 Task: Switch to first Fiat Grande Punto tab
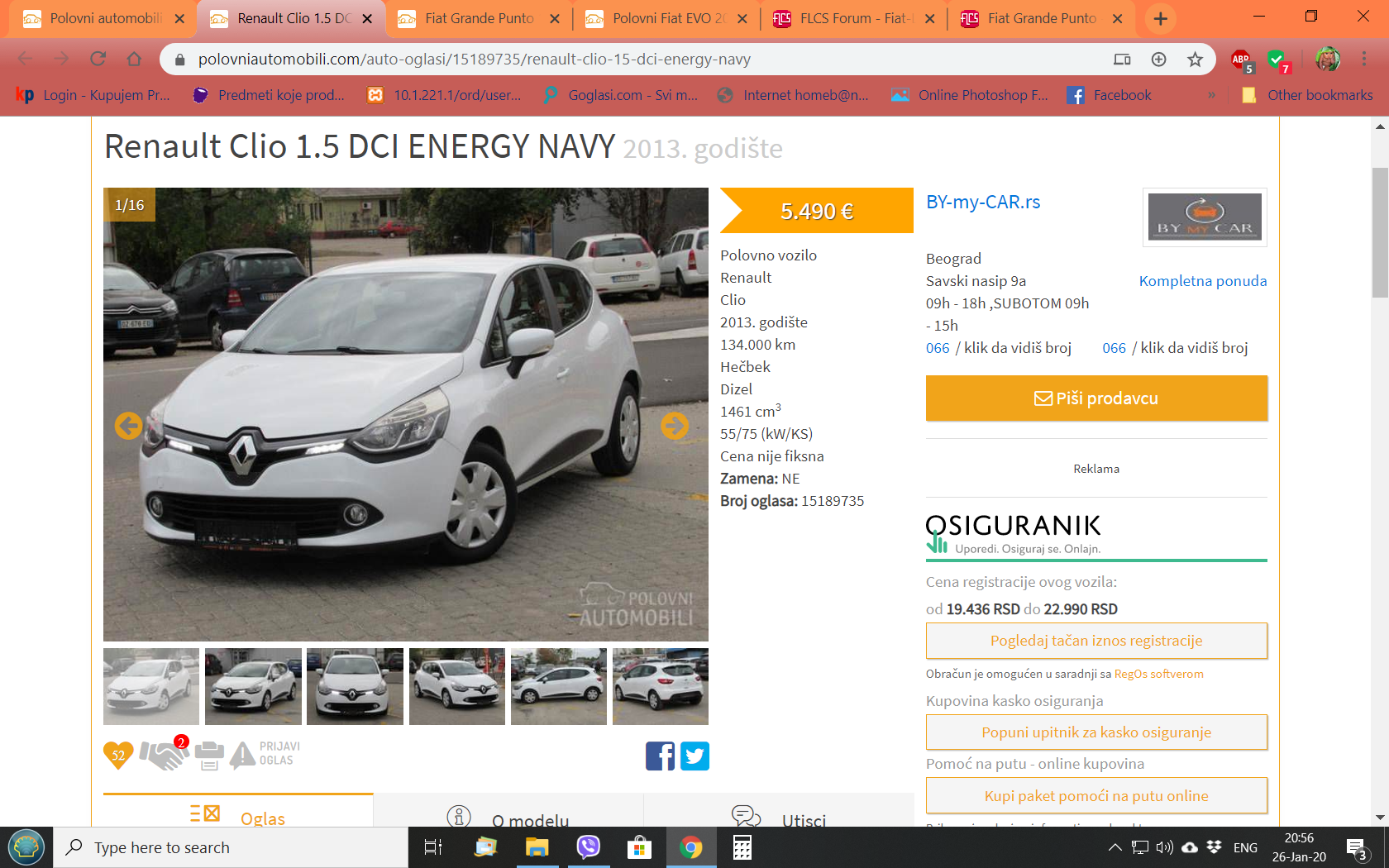click(479, 18)
